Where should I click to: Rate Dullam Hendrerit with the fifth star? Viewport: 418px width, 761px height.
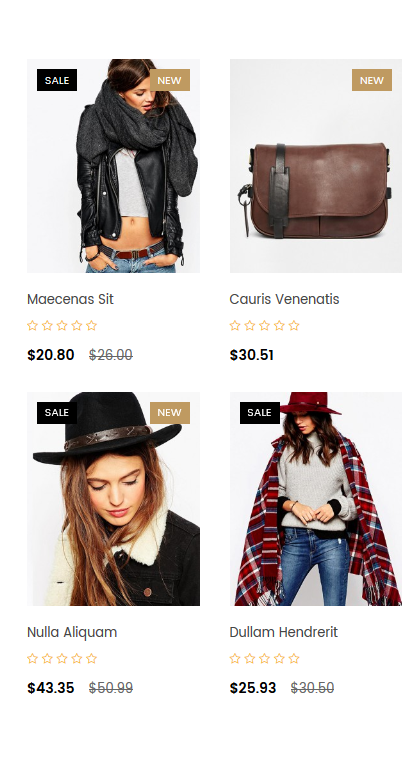294,659
